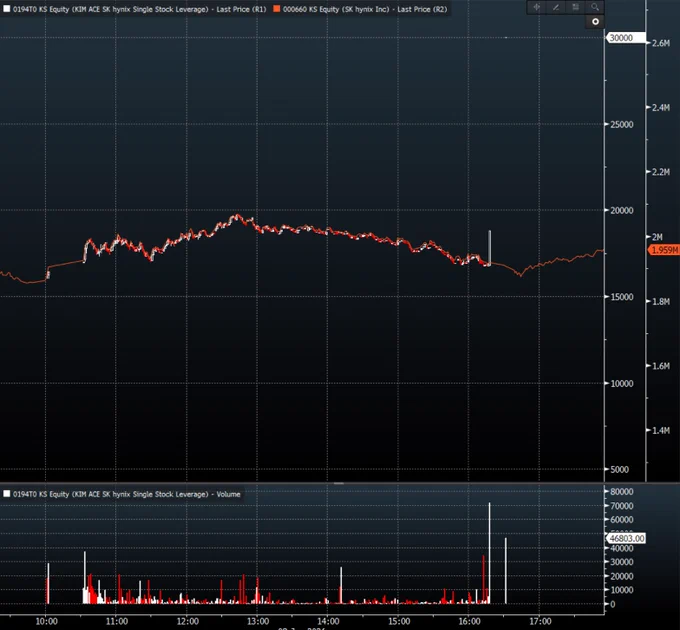
Task: Click the 1.6M label on the right axis
Action: (660, 366)
